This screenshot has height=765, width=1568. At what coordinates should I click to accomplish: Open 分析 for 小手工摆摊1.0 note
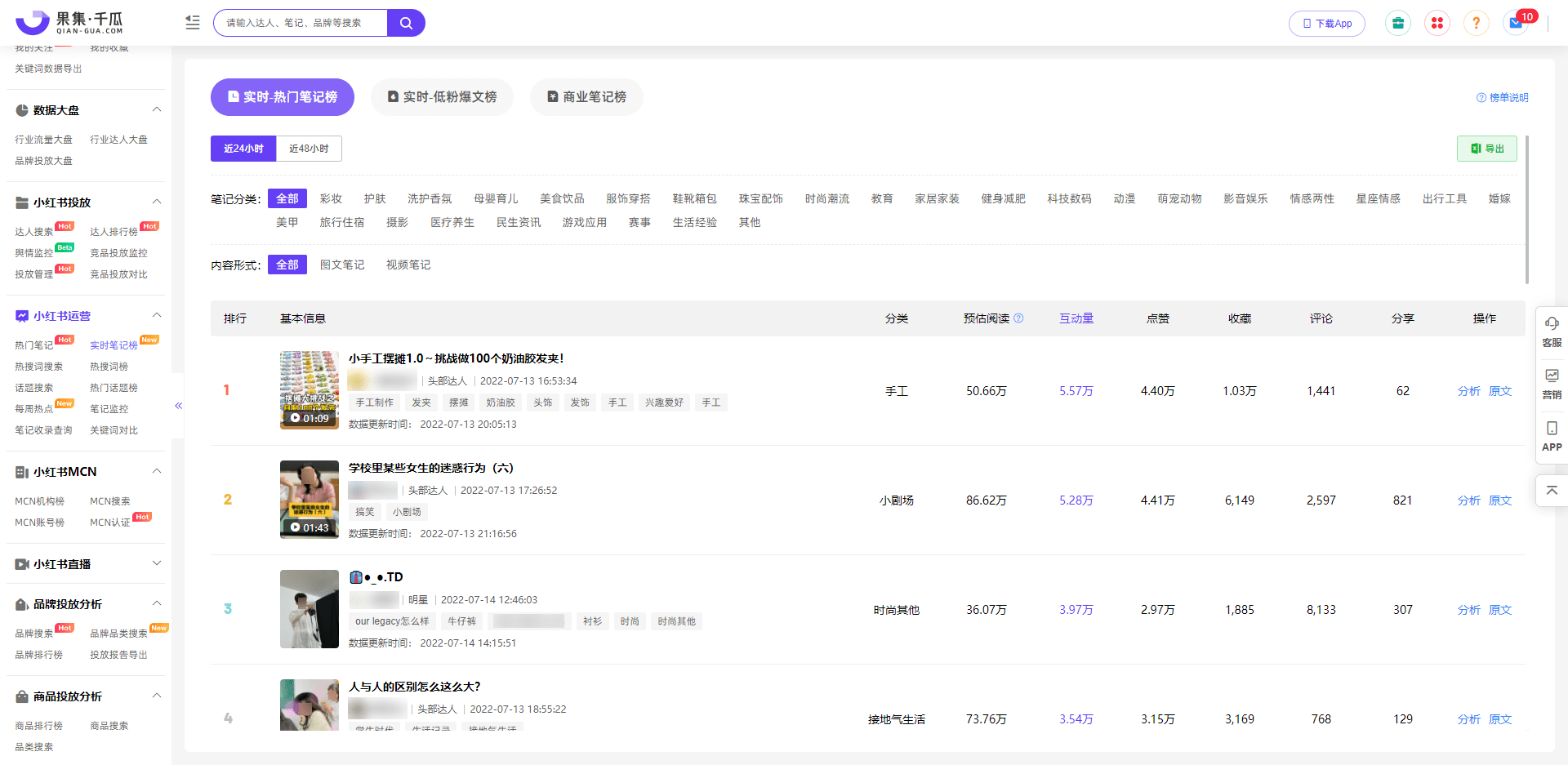pyautogui.click(x=1468, y=391)
